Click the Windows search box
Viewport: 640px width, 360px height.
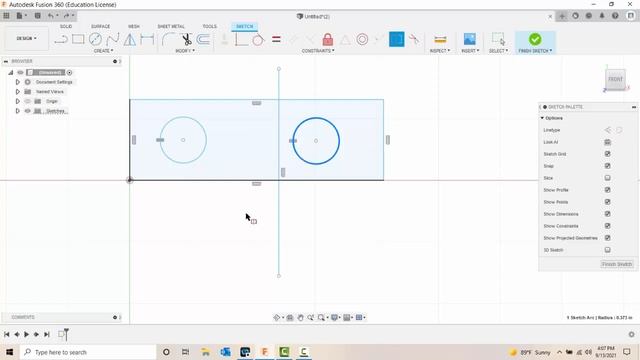88,352
